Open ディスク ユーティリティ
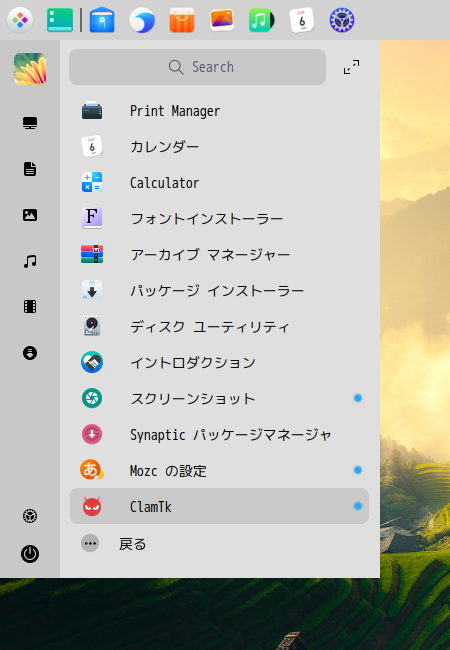 tap(219, 327)
